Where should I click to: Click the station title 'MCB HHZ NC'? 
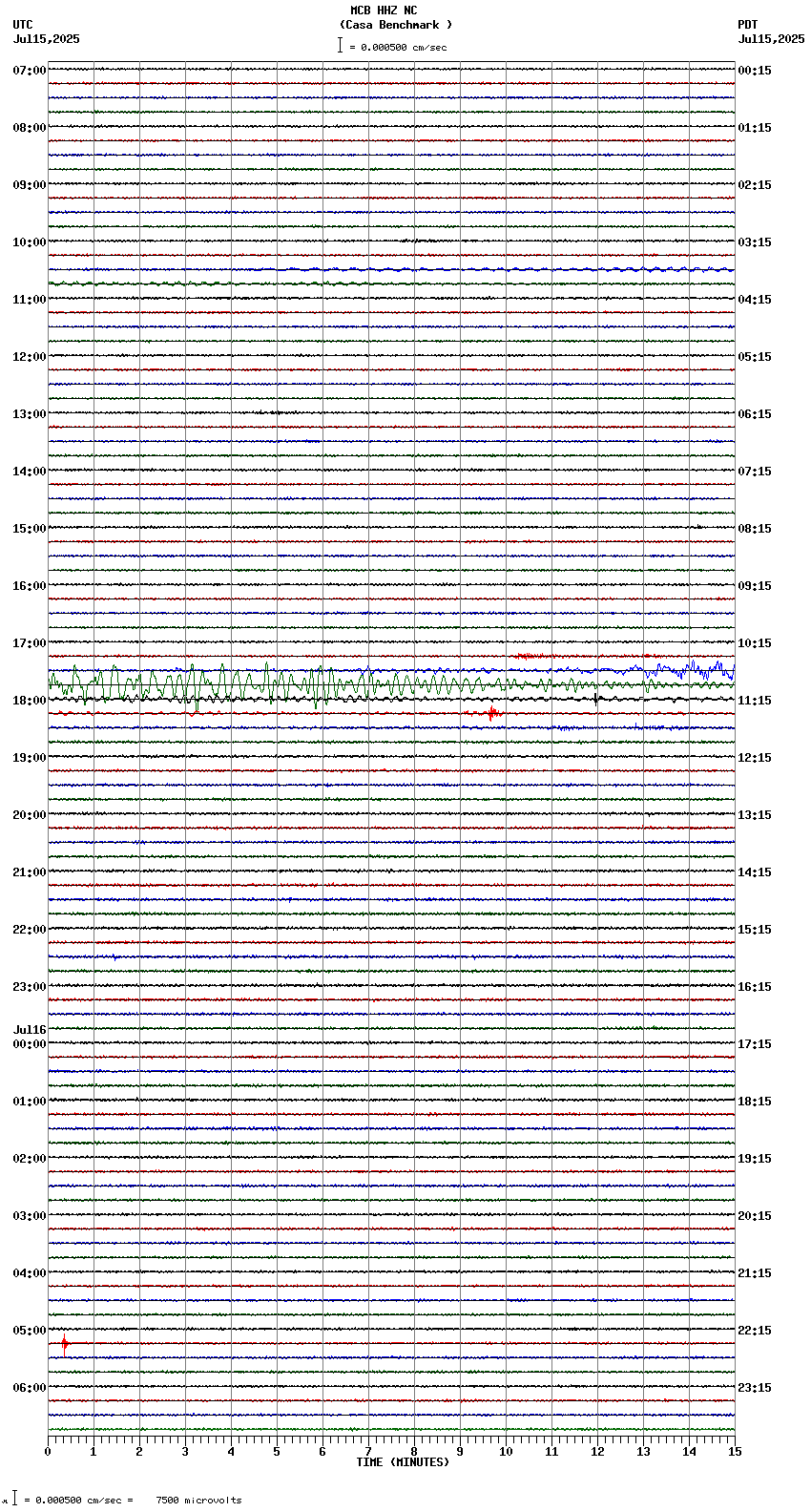point(384,10)
